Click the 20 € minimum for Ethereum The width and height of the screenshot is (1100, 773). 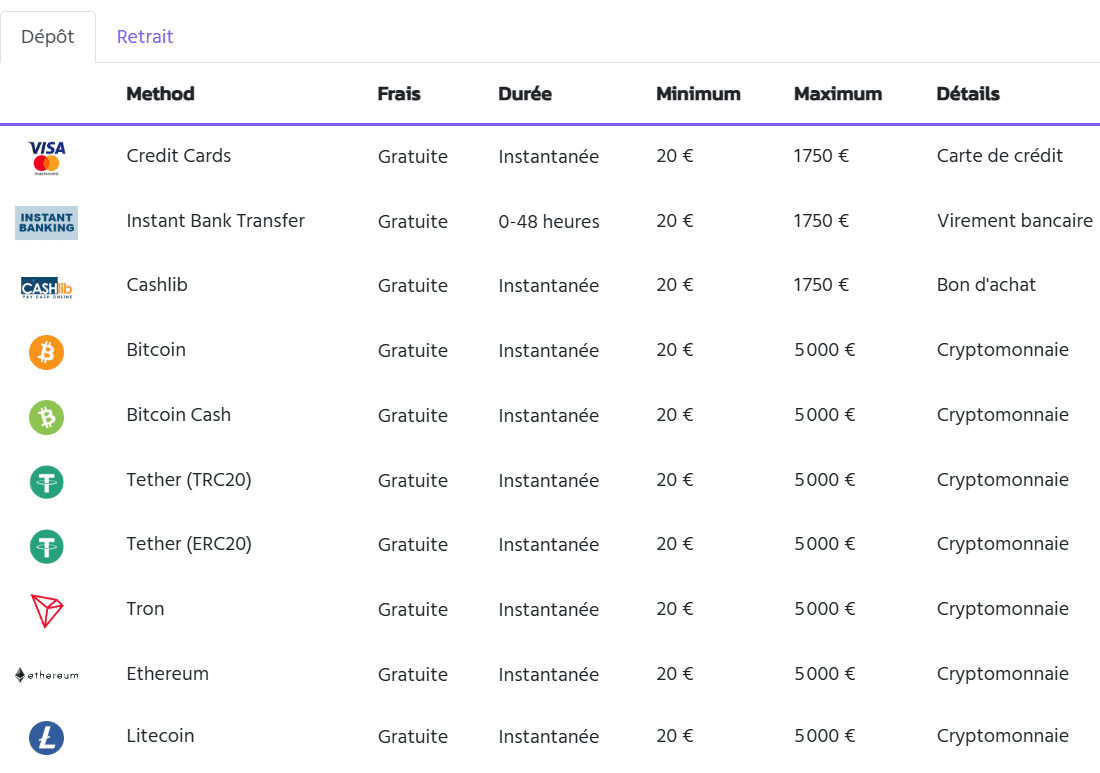click(x=674, y=674)
